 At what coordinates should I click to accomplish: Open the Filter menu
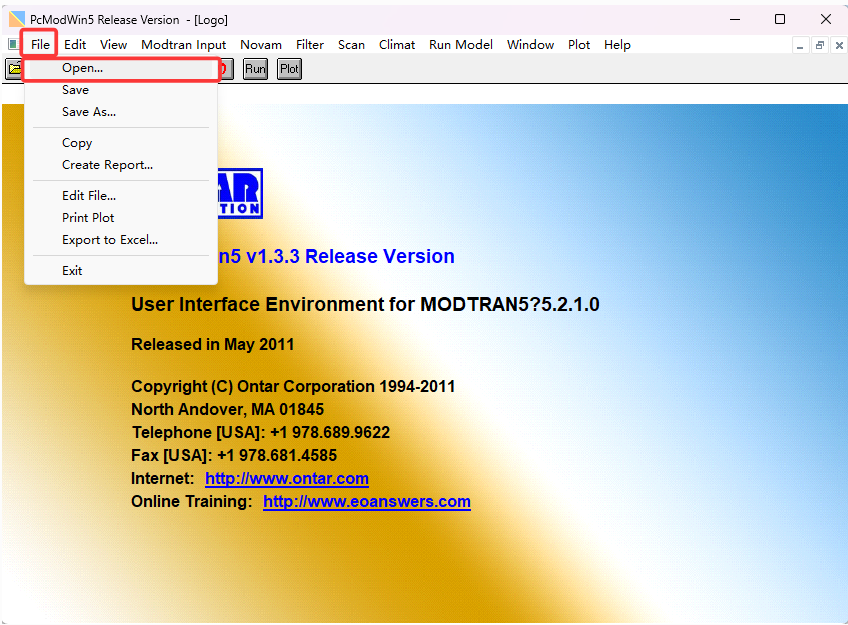309,45
